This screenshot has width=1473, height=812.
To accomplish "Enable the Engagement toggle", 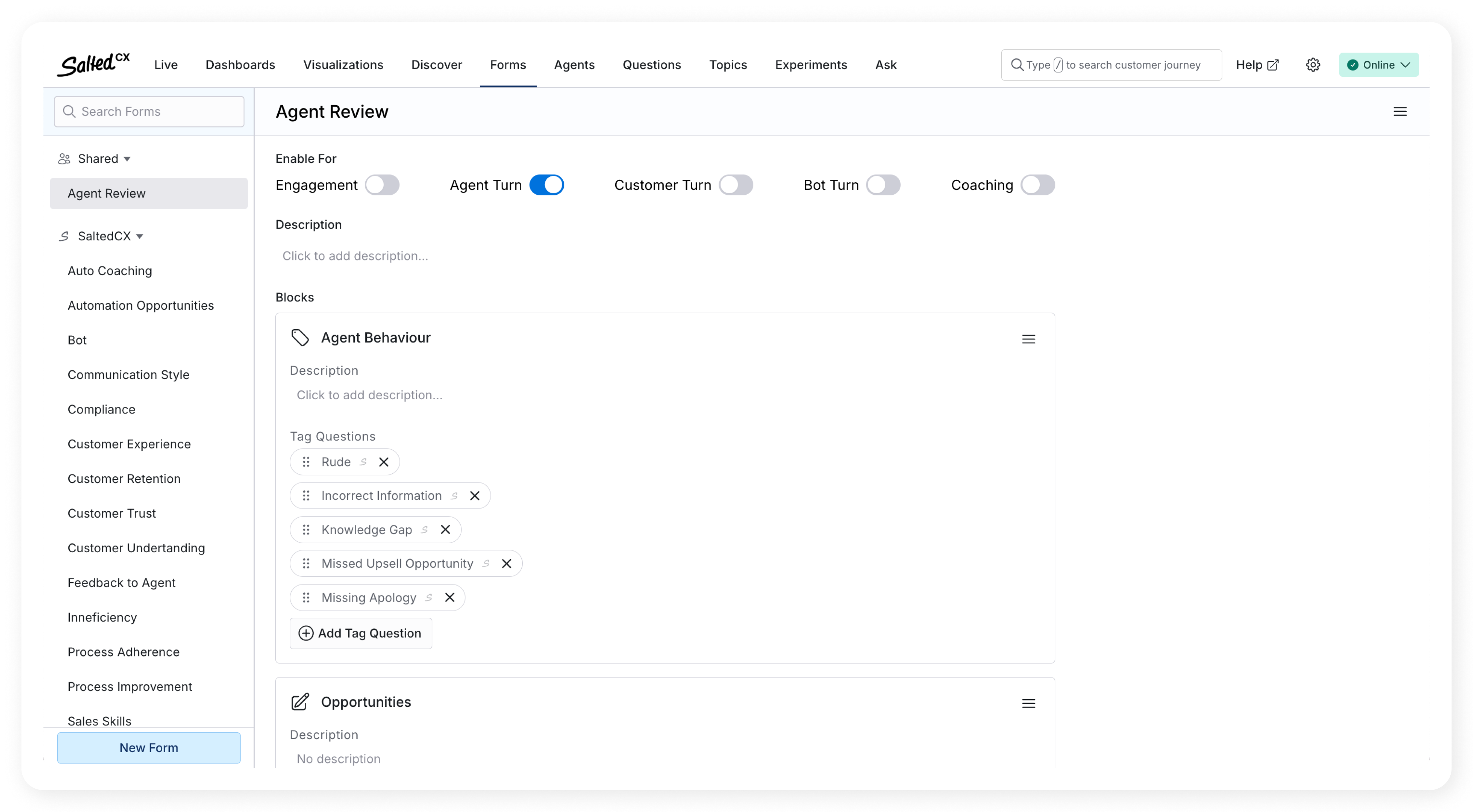I will (x=382, y=185).
